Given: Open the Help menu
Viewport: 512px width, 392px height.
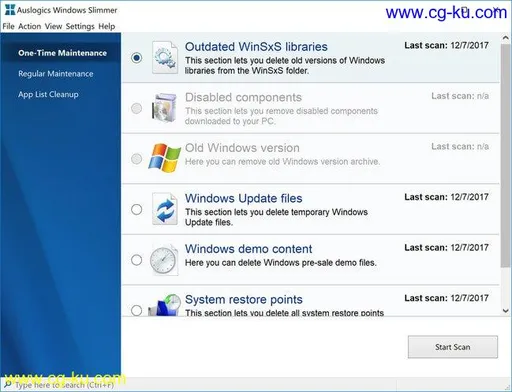Looking at the screenshot, I should [x=107, y=26].
